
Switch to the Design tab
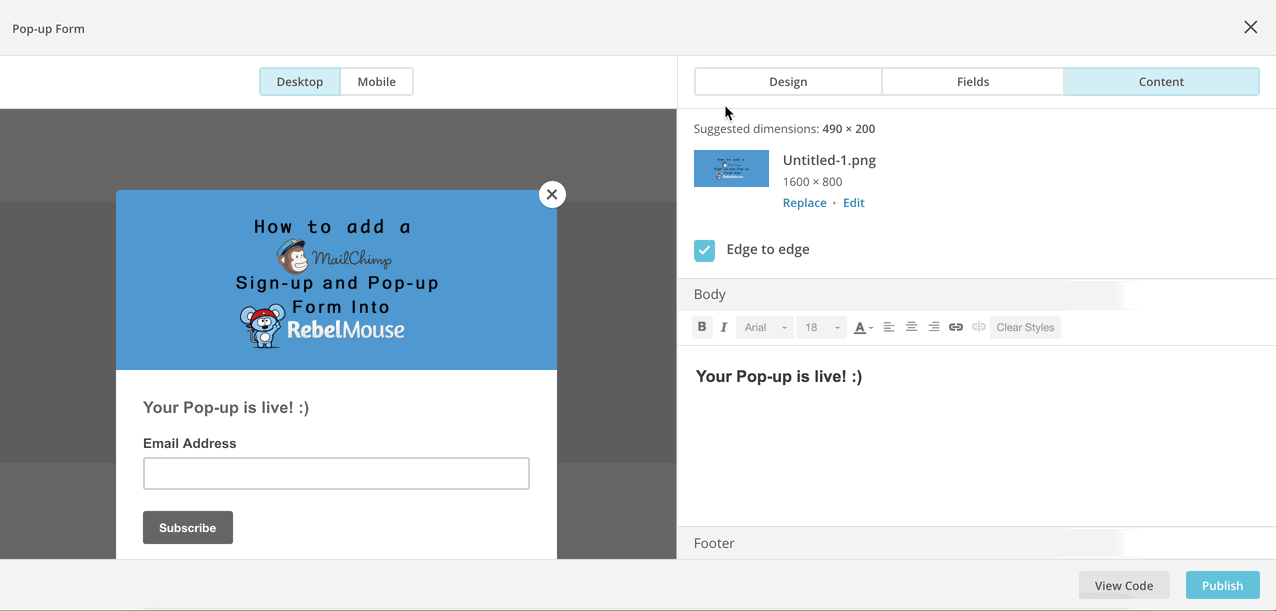pyautogui.click(x=788, y=82)
